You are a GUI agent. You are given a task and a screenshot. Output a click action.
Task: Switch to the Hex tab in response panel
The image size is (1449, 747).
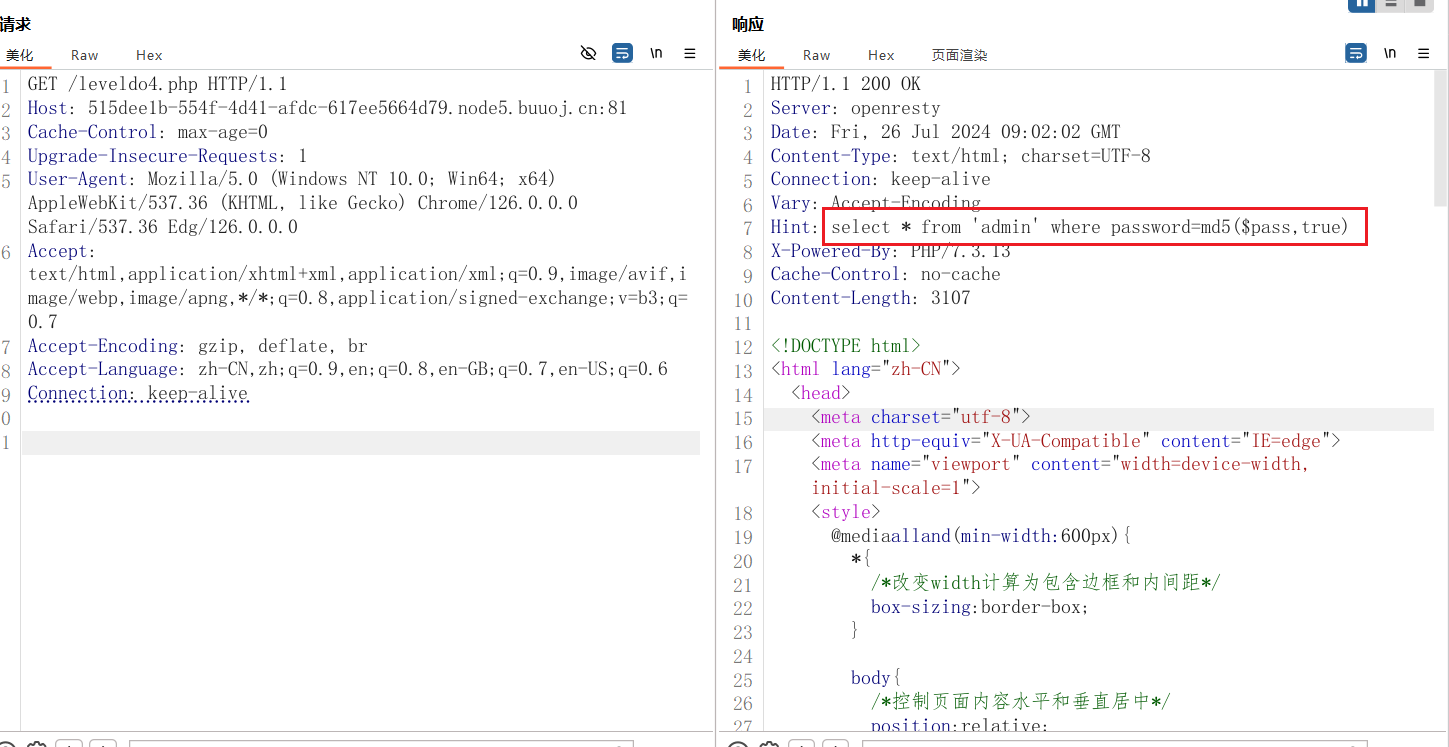[881, 55]
